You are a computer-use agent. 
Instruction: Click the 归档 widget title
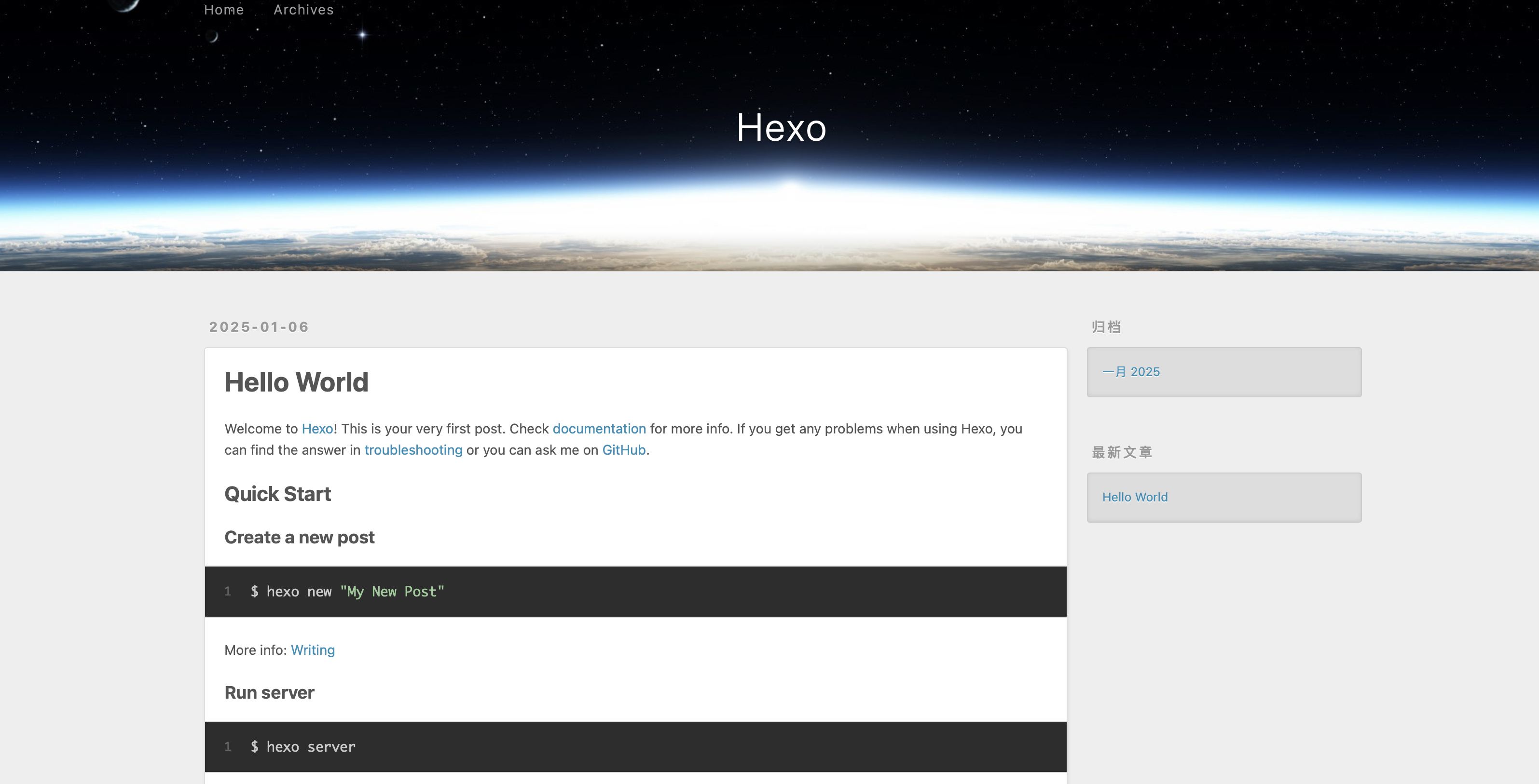point(1106,327)
